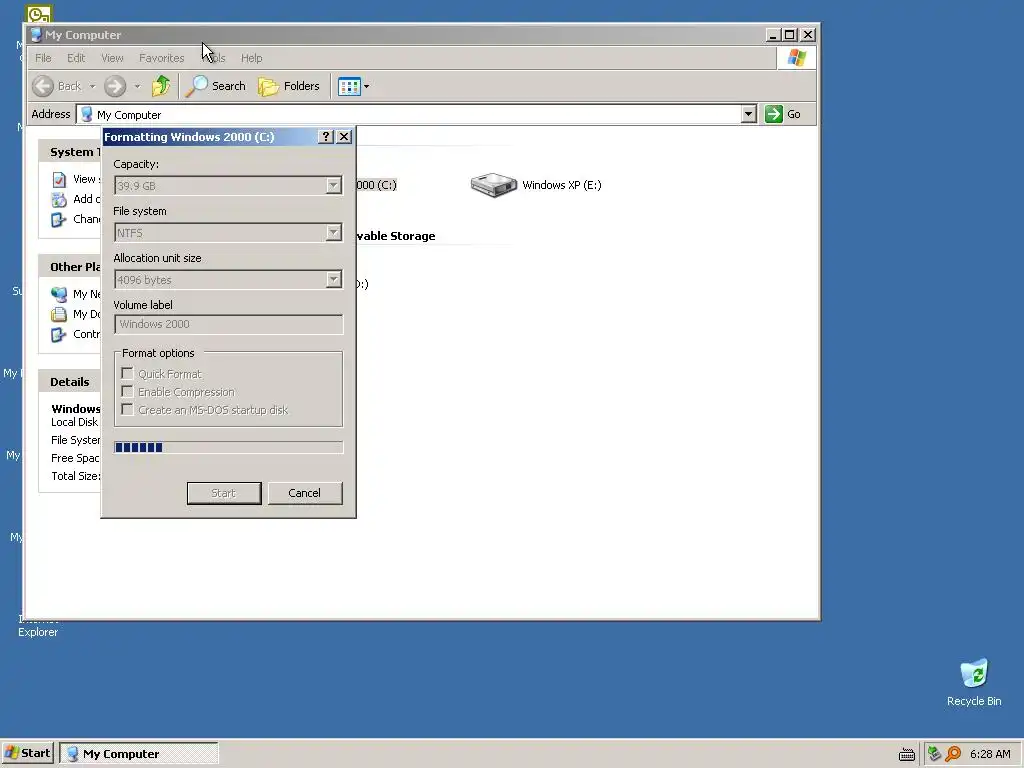
Task: Go up one folder level icon
Action: click(x=161, y=86)
